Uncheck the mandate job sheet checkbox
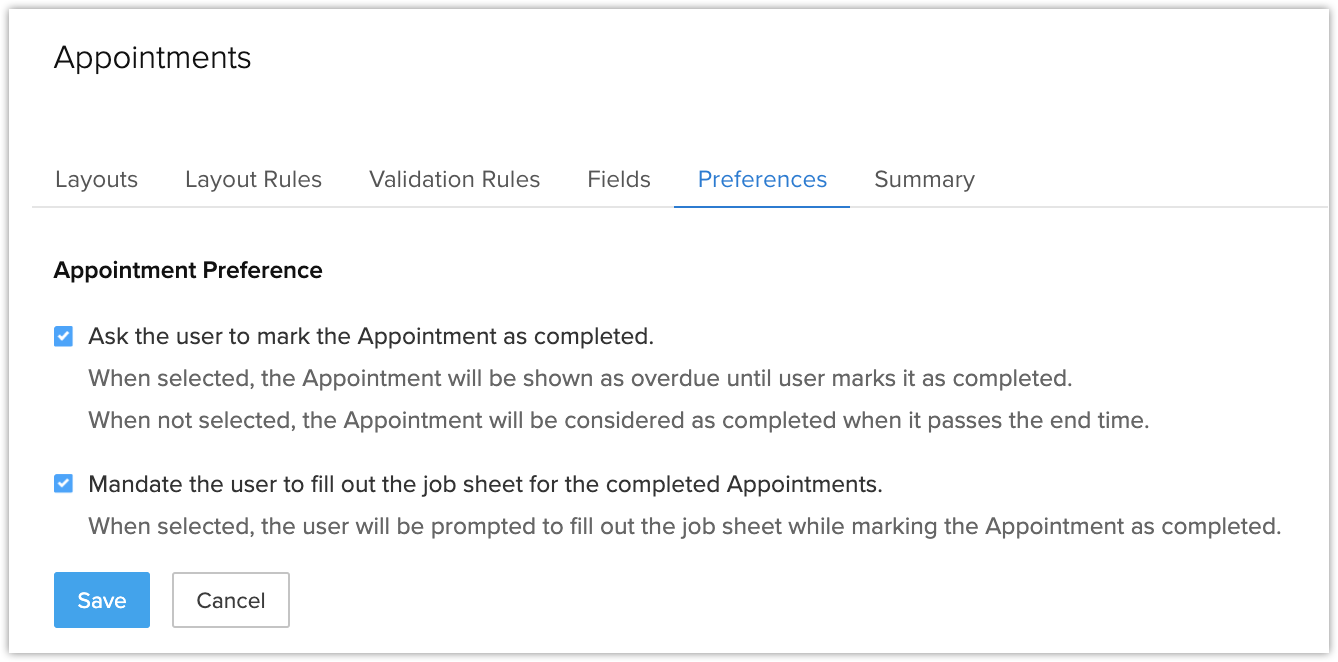 [63, 485]
